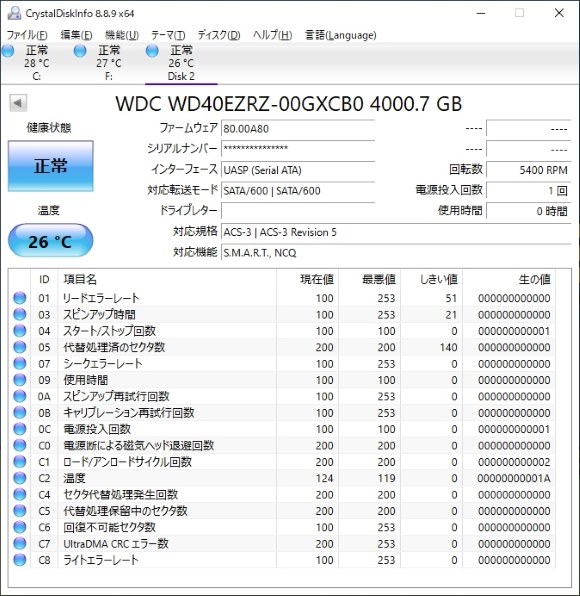580x596 pixels.
Task: Click the Disk 2 blue status orb
Action: point(152,51)
